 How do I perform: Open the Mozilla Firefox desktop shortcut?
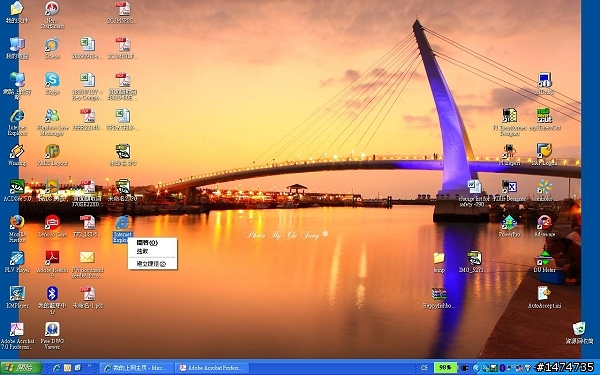pyautogui.click(x=17, y=229)
